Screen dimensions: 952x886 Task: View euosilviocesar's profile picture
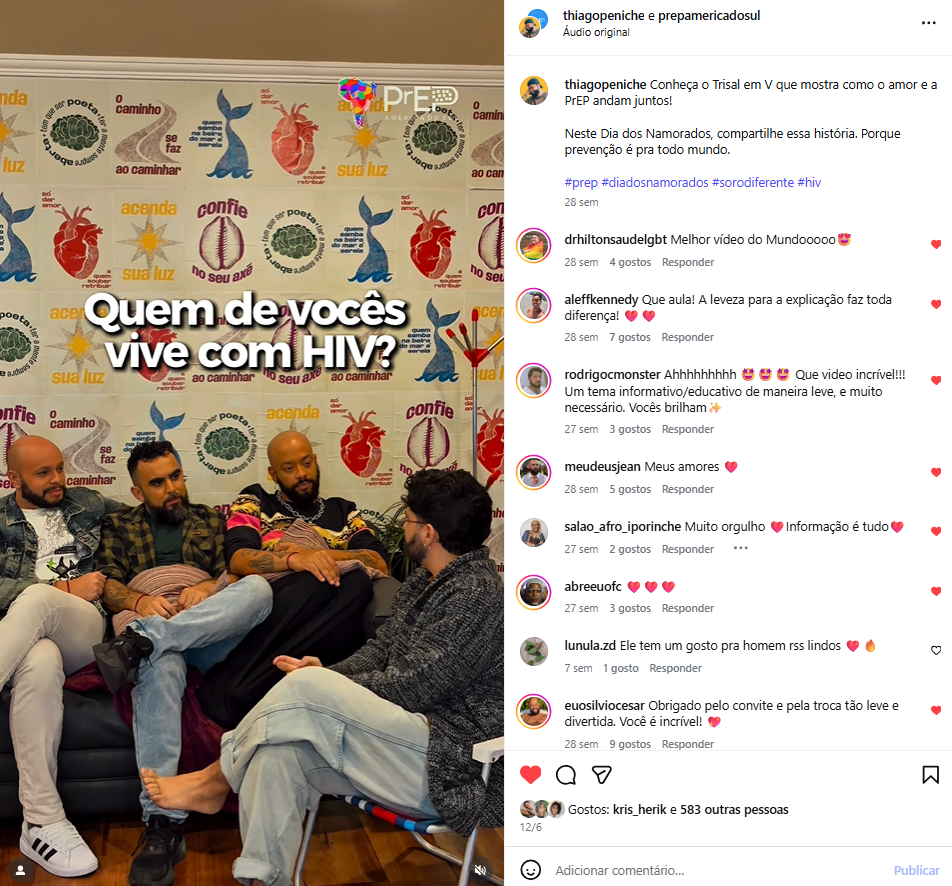pos(534,711)
